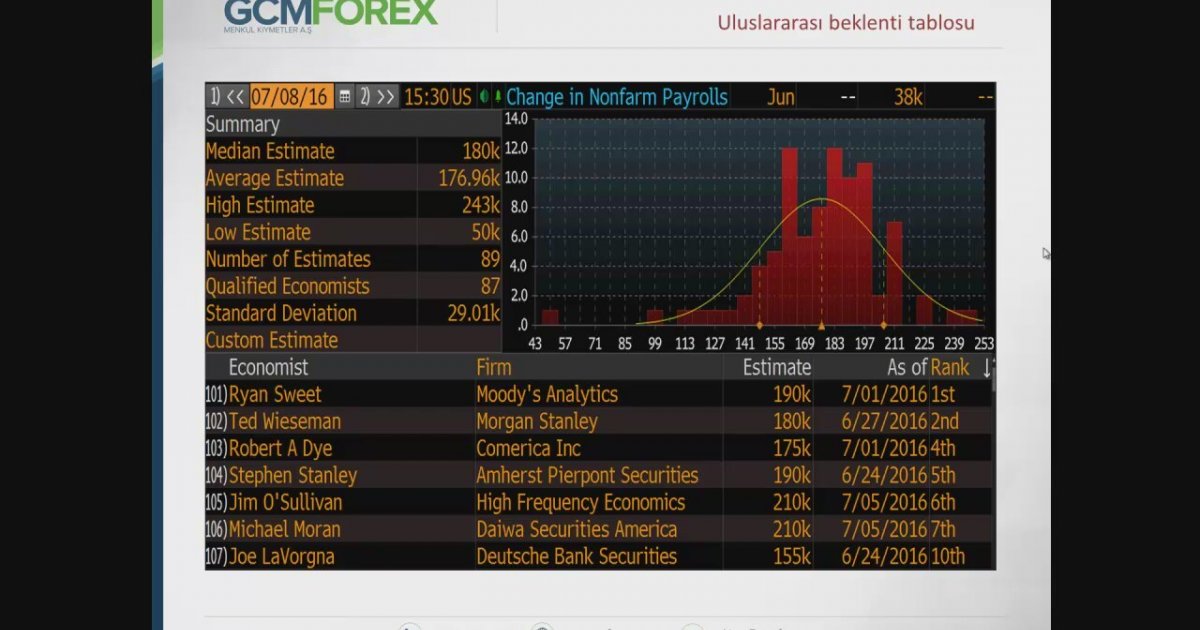The image size is (1200, 630).
Task: Select the Standard Deviation label
Action: coord(281,313)
